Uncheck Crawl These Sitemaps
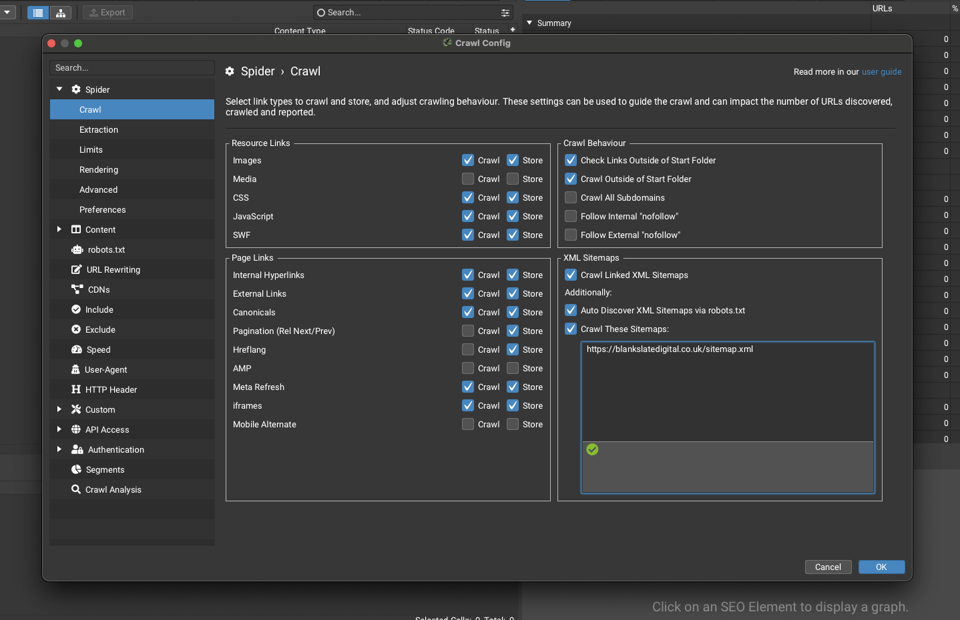The image size is (960, 620). [x=571, y=329]
